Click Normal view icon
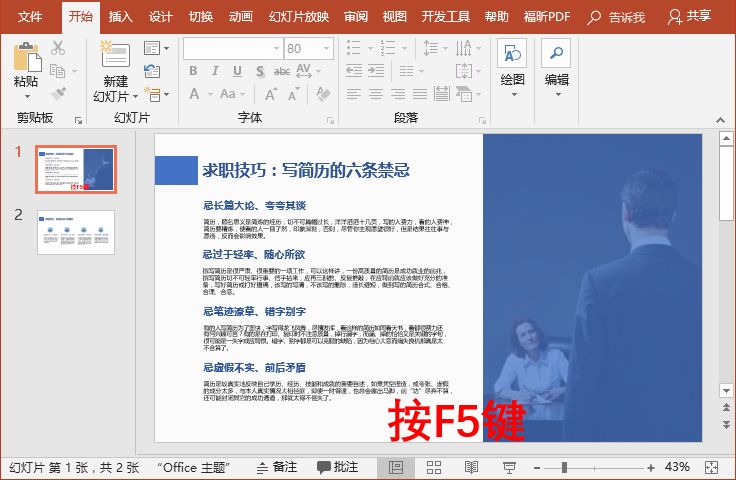The width and height of the screenshot is (736, 480). point(396,467)
